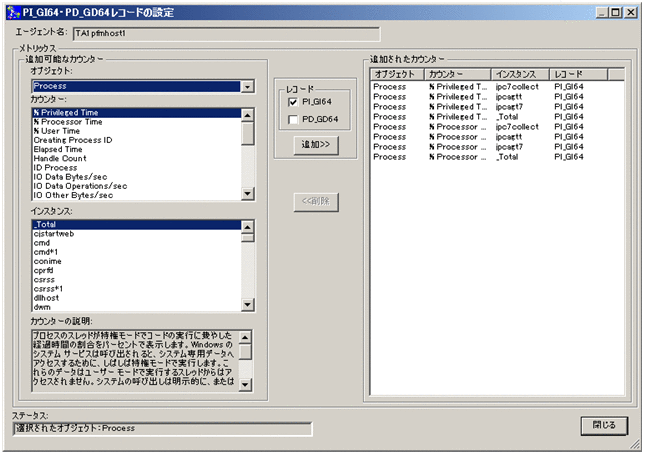Click the オブジェクト column header
This screenshot has height=455, width=645.
[397, 74]
